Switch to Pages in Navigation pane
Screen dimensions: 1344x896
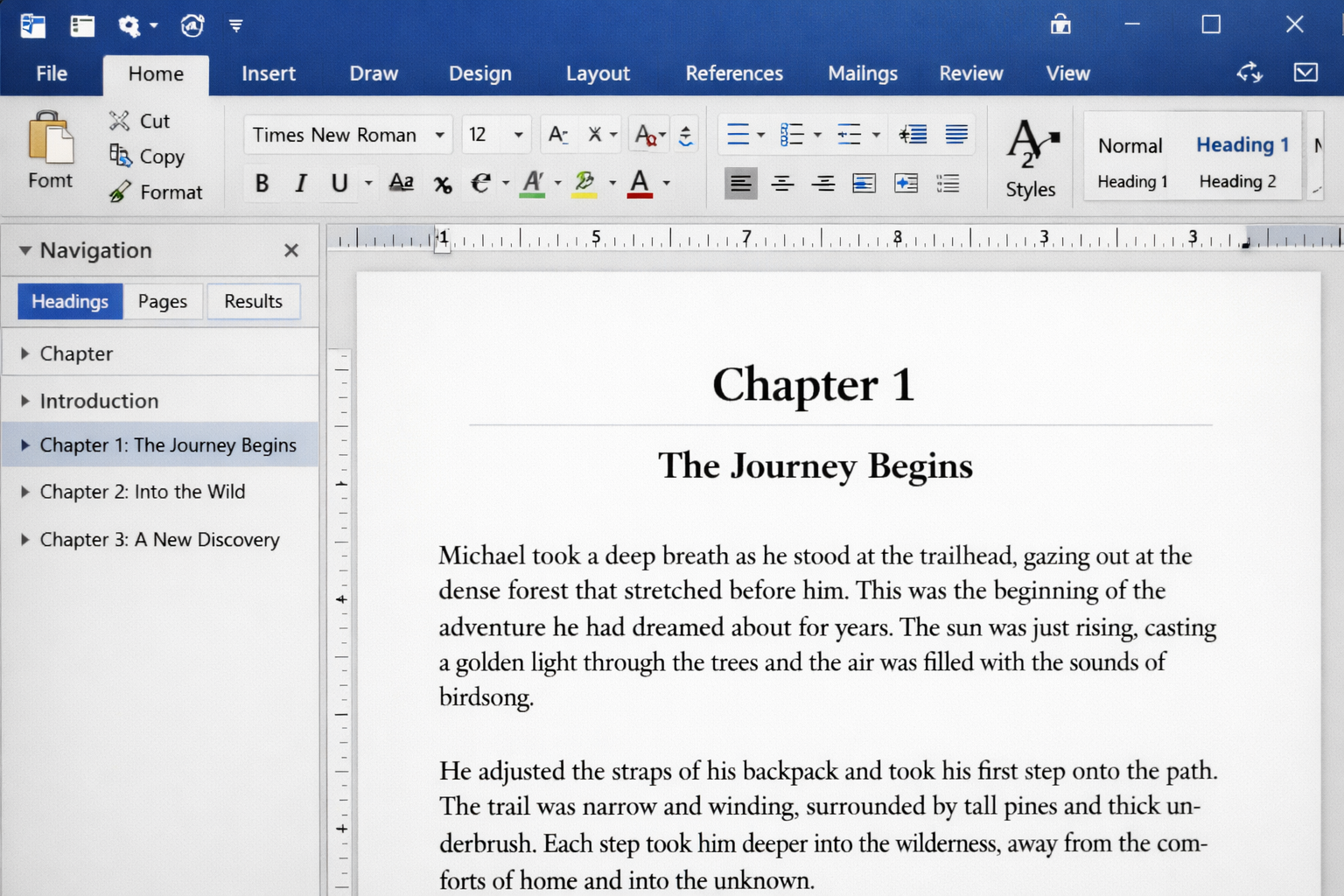163,301
